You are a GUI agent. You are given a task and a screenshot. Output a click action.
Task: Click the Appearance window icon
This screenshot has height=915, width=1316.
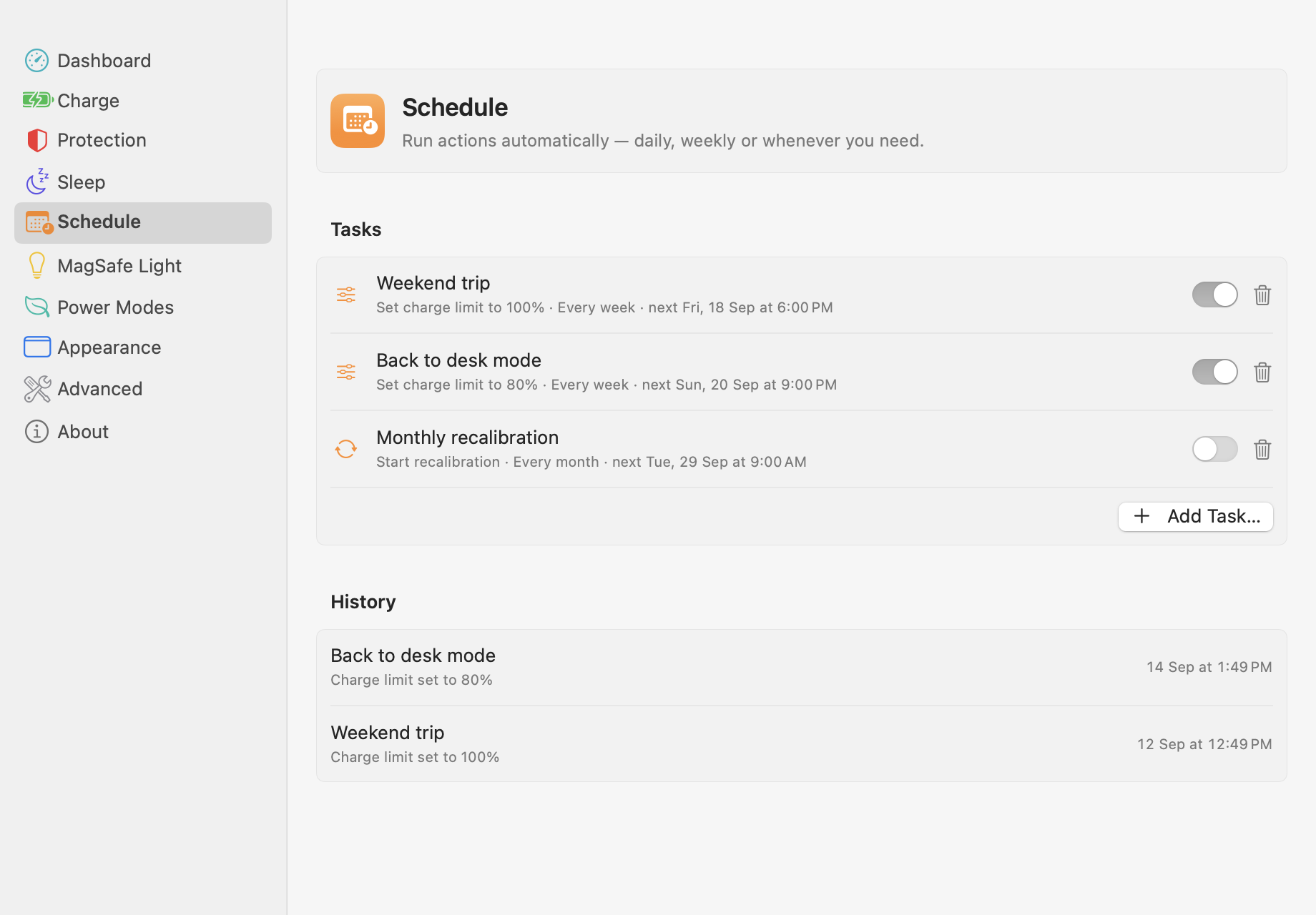[x=37, y=347]
